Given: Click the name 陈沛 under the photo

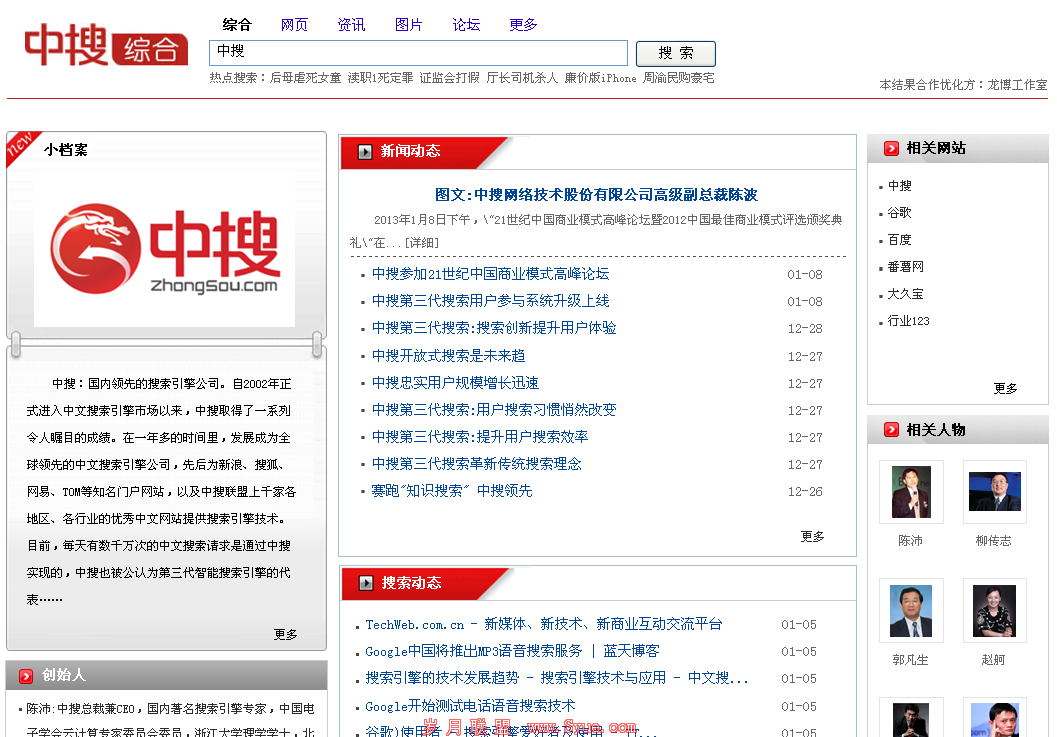Looking at the screenshot, I should coord(910,541).
